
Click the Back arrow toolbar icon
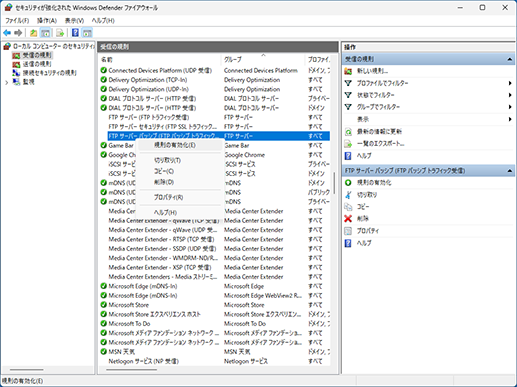pyautogui.click(x=7, y=33)
